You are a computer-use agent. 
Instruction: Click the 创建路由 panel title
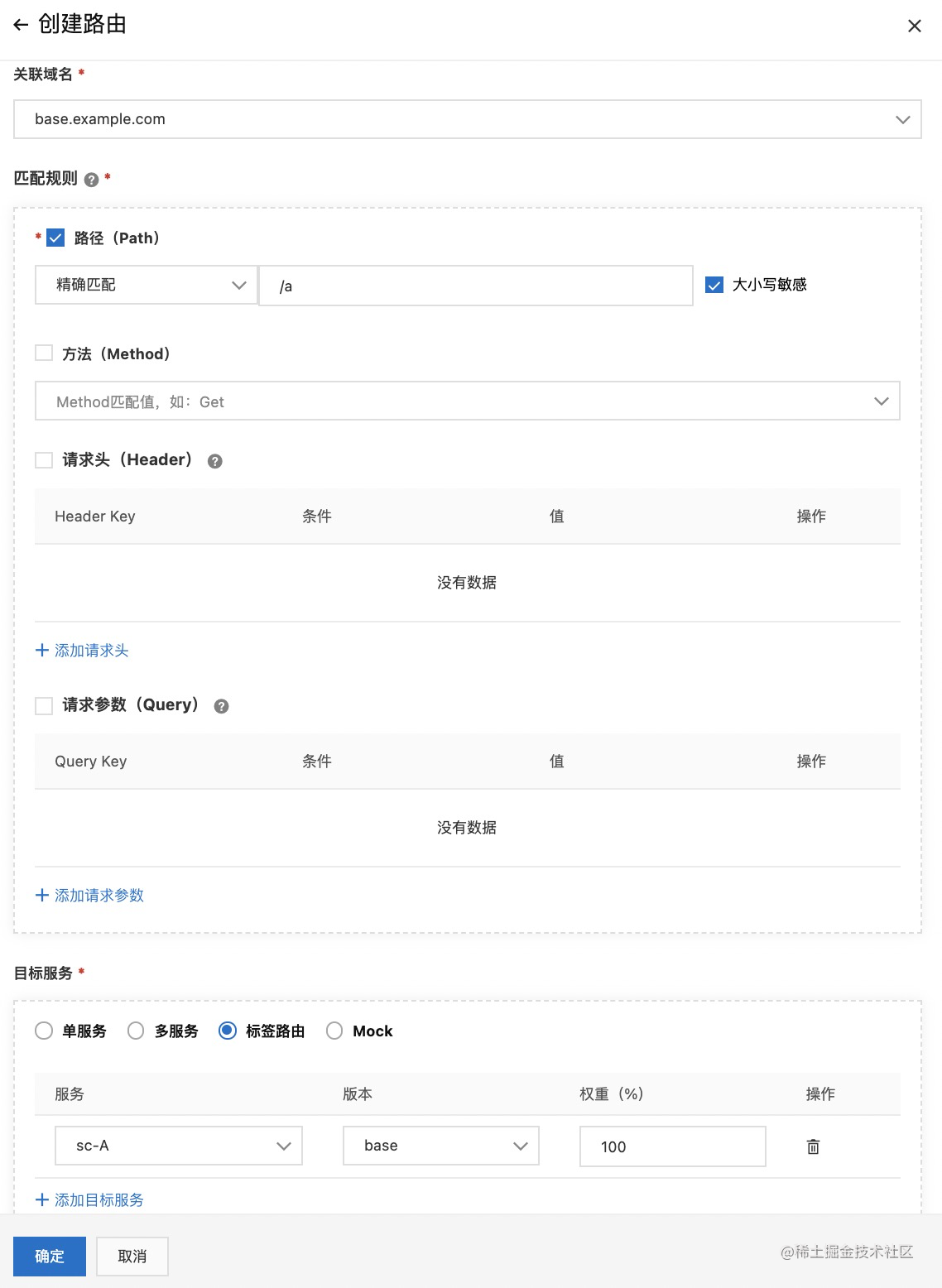coord(82,25)
